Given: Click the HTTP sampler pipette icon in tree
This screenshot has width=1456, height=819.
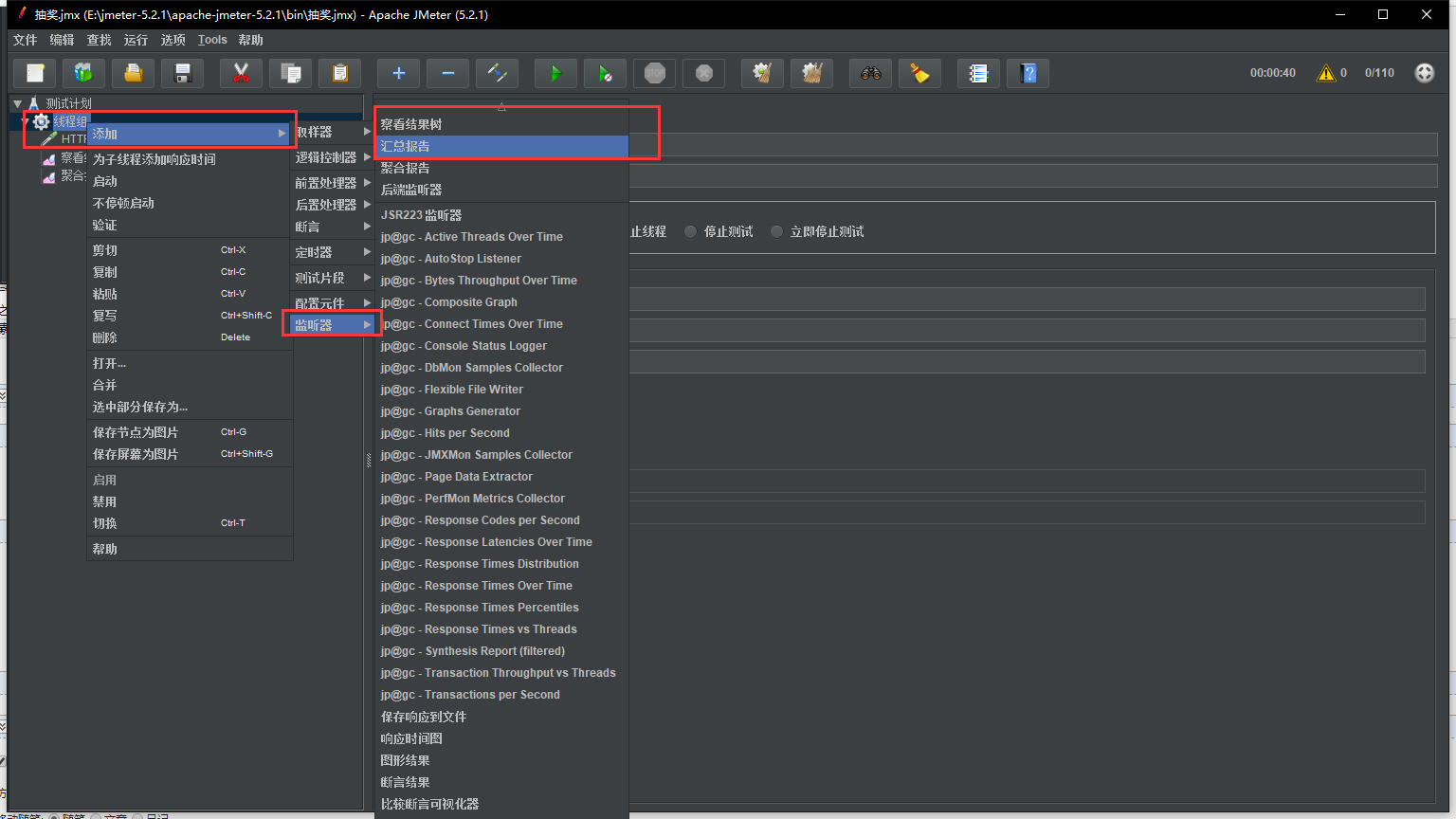Looking at the screenshot, I should click(49, 139).
